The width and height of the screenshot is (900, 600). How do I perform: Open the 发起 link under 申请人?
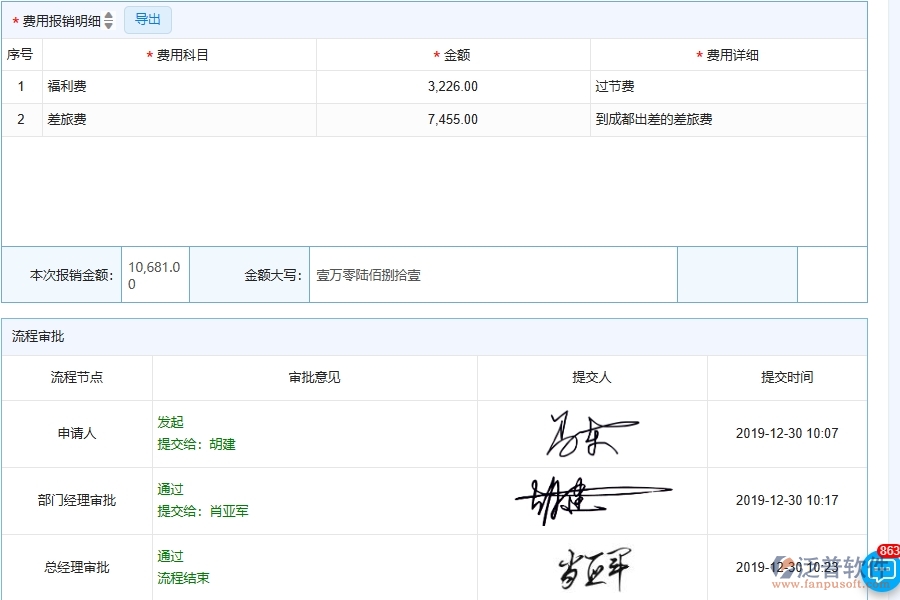(170, 422)
